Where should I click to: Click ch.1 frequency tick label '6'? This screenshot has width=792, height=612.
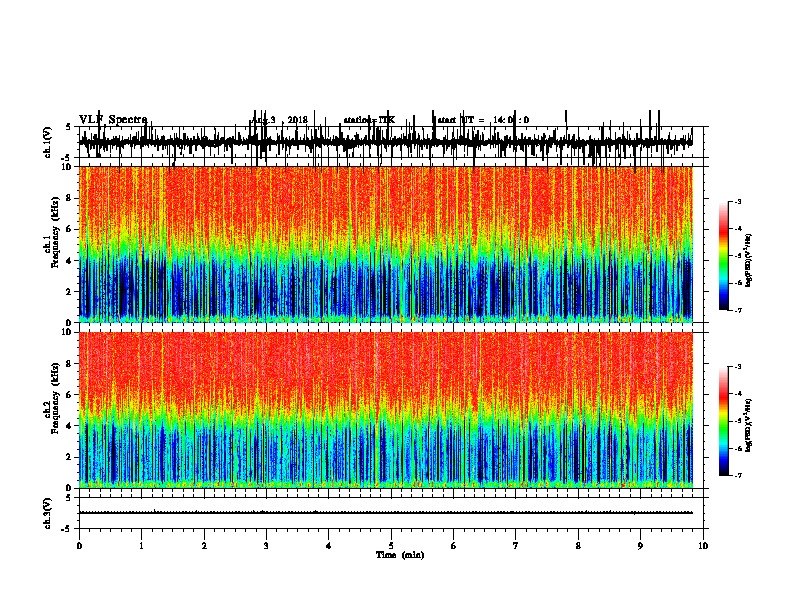pos(70,229)
